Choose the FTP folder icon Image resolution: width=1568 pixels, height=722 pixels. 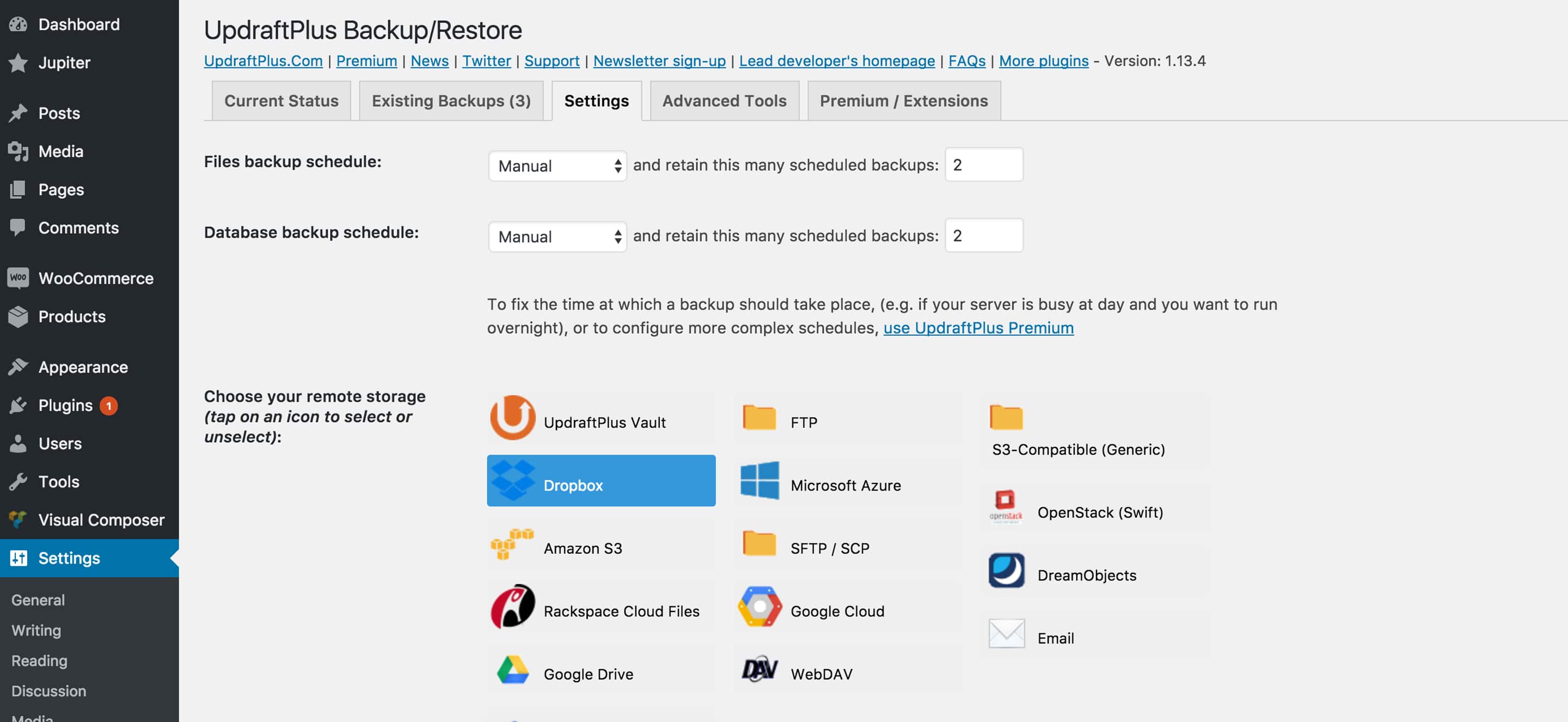(x=759, y=418)
